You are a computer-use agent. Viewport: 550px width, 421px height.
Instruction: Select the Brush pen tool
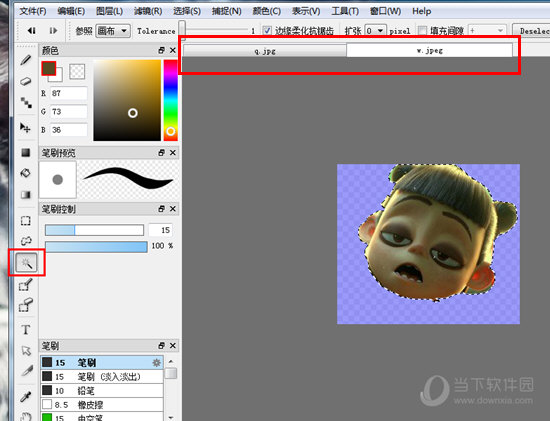26,60
